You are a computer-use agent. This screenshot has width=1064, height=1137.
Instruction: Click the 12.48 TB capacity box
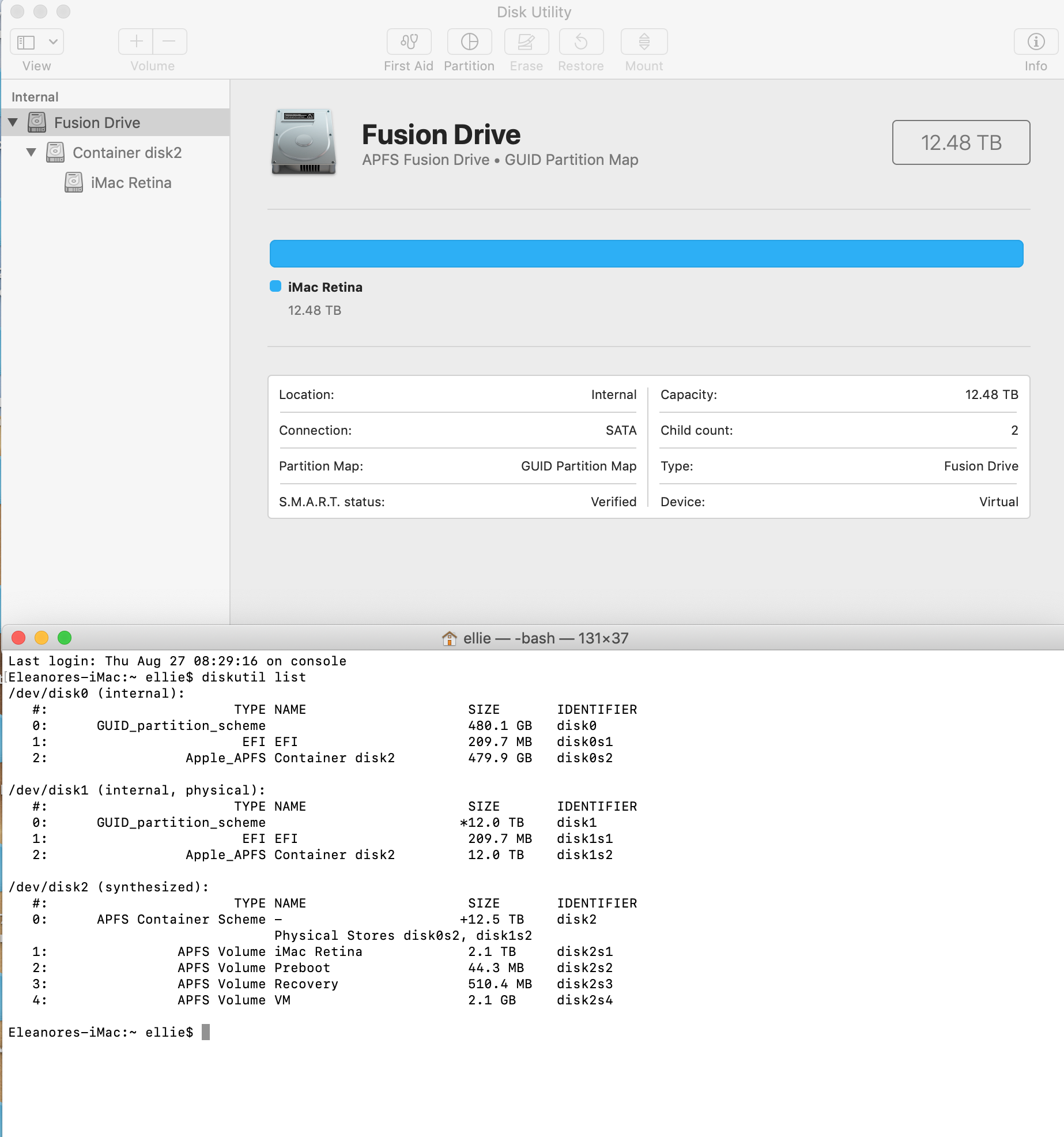(961, 142)
